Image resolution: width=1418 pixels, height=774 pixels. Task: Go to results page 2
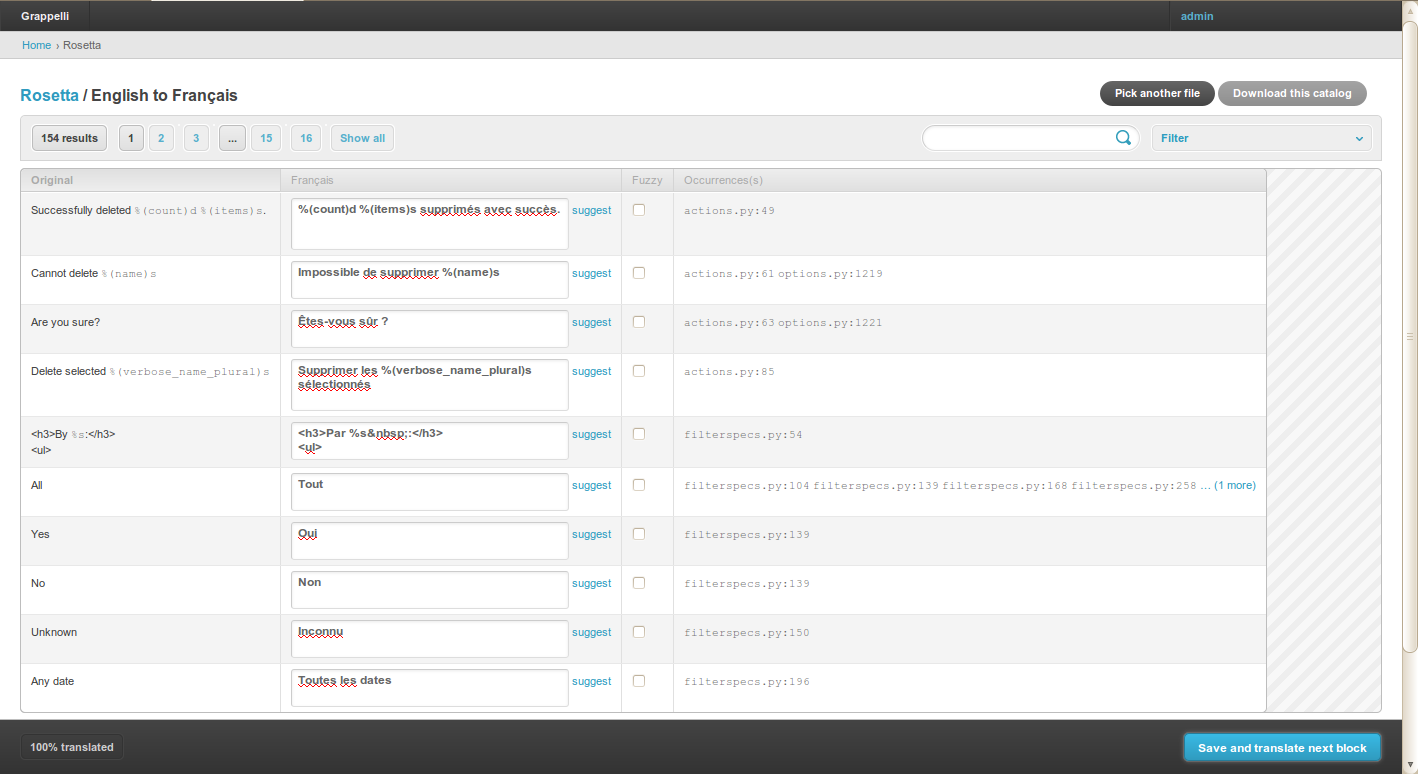tap(161, 138)
